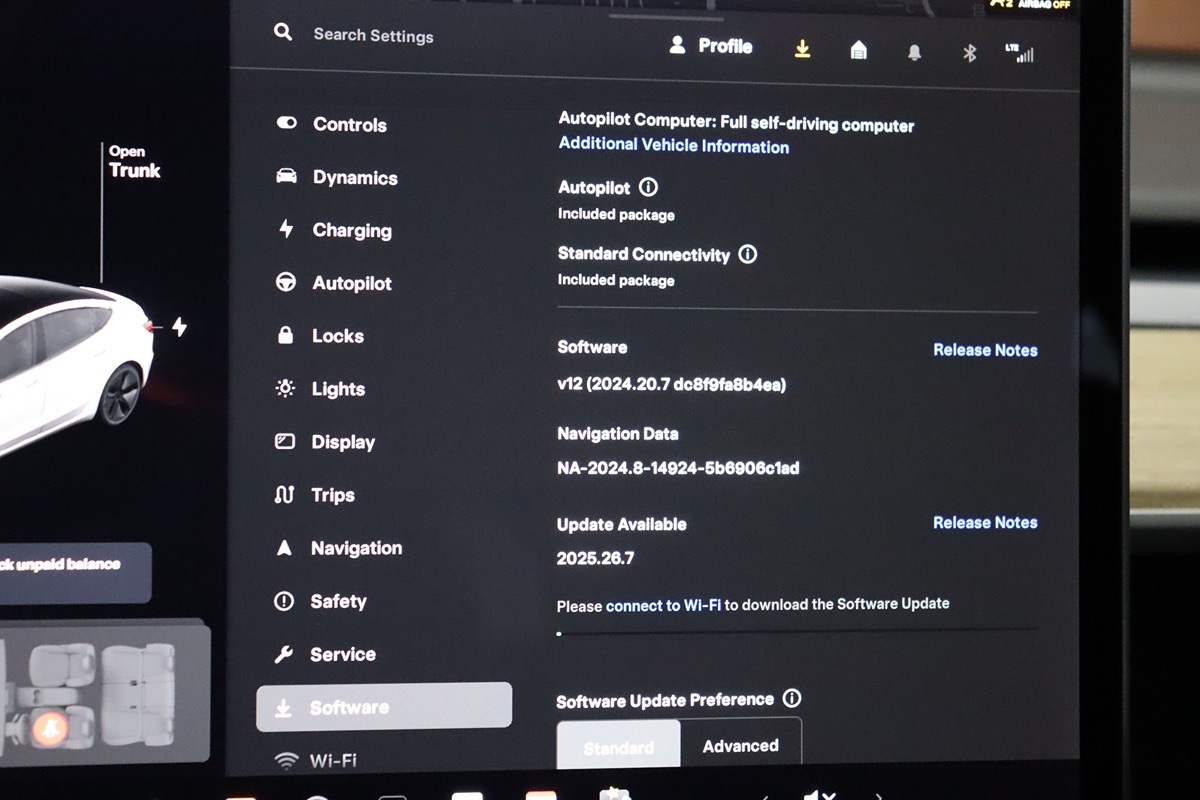Open the Dynamics settings tab
Screen dimensions: 1200x800
[337, 177]
